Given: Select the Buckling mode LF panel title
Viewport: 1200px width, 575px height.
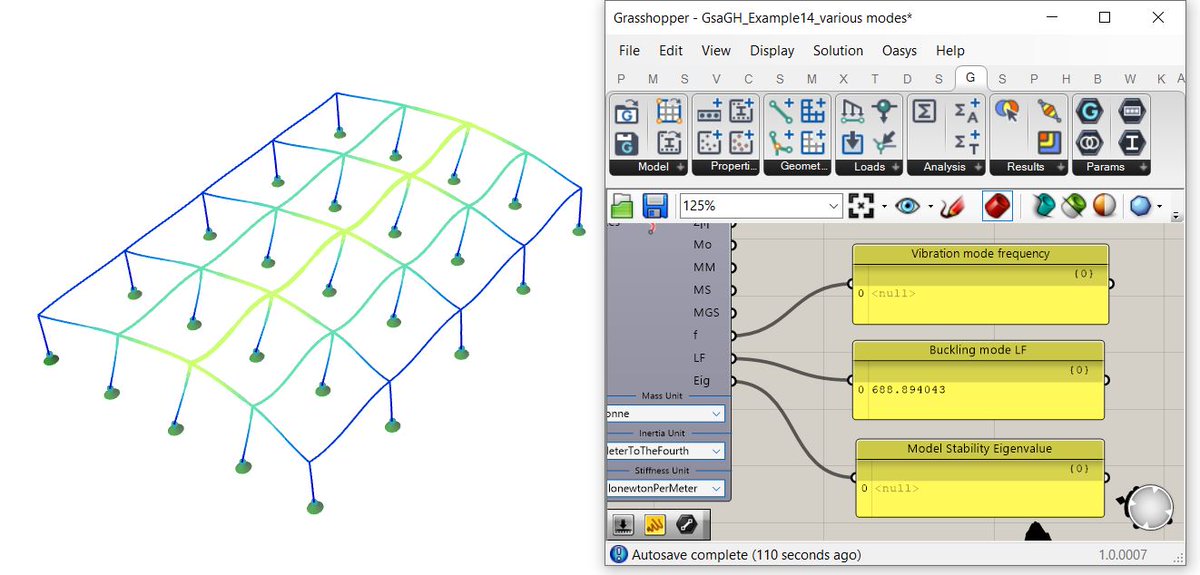Looking at the screenshot, I should tap(978, 350).
